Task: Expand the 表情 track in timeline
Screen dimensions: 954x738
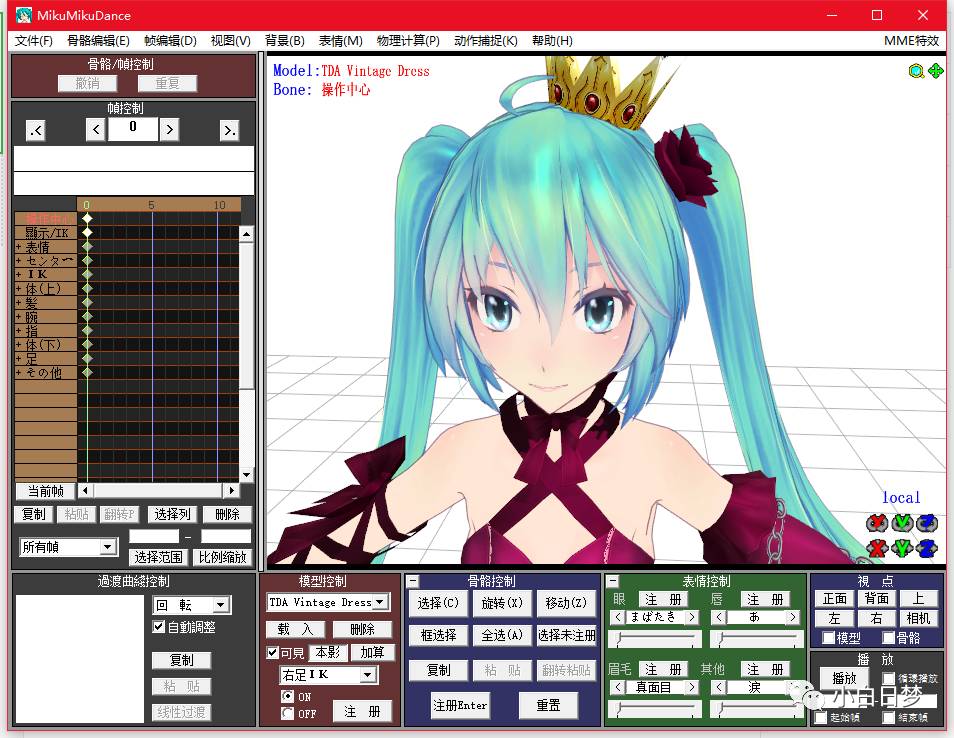Action: pos(19,247)
